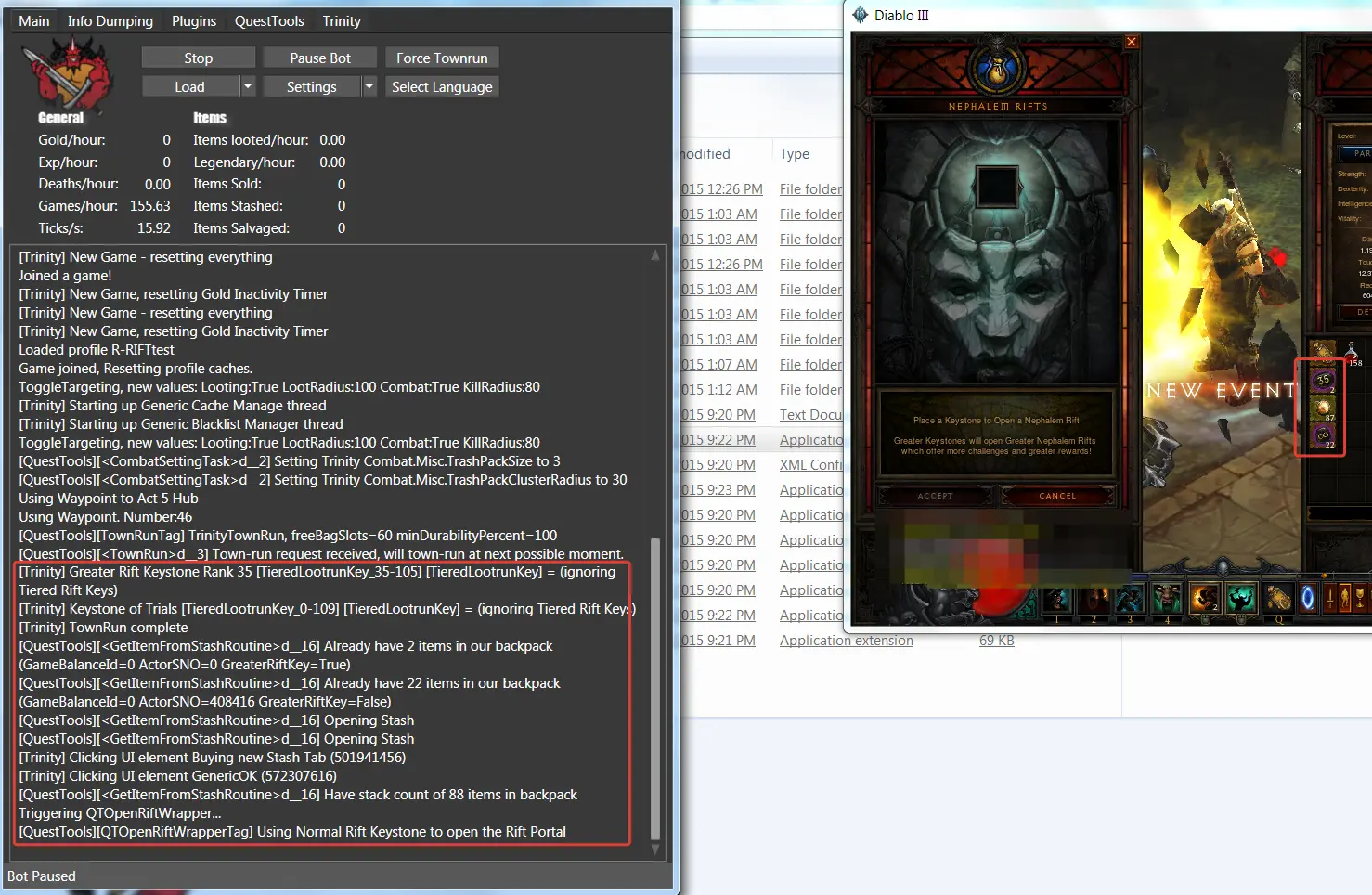Click the left mouse skill icon with charge 2

(x=1205, y=599)
